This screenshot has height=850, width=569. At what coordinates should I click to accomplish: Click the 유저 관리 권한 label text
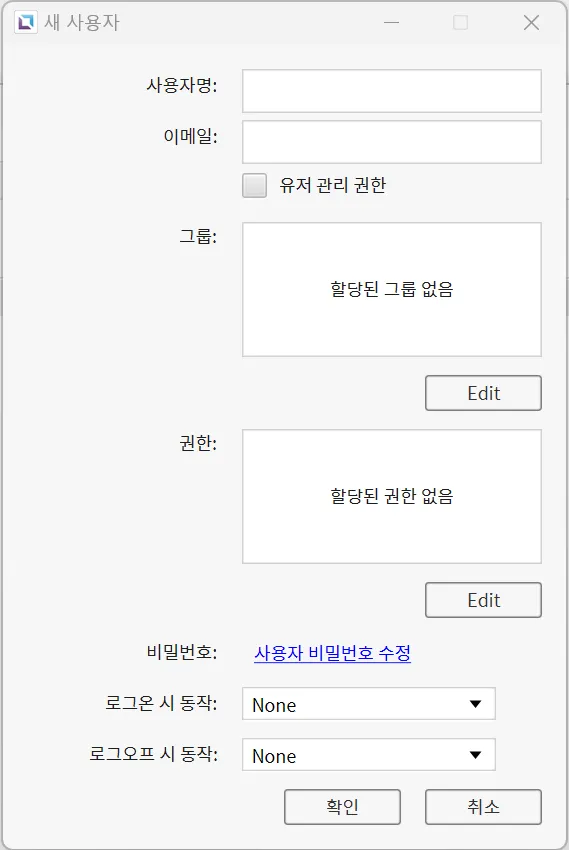click(x=332, y=185)
